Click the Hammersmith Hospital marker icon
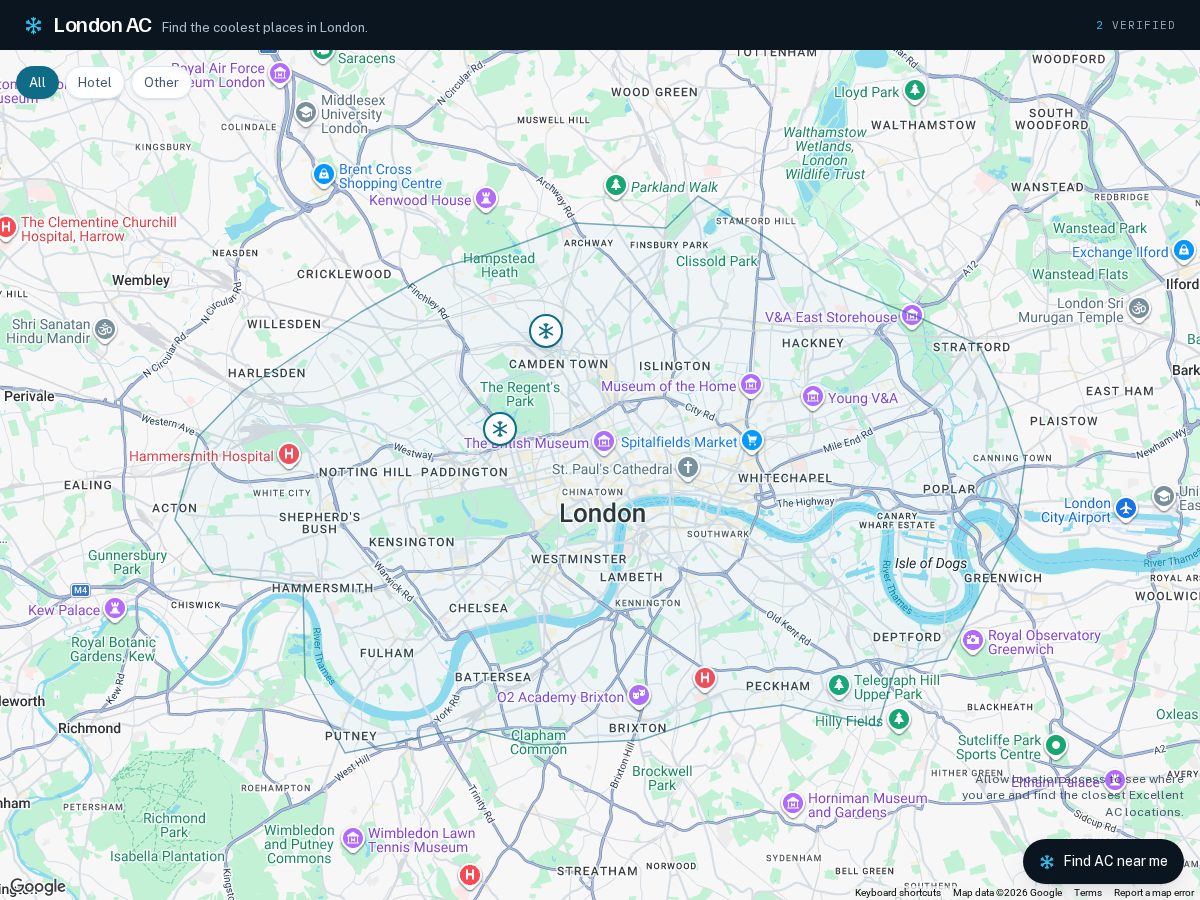The image size is (1200, 900). (x=289, y=455)
